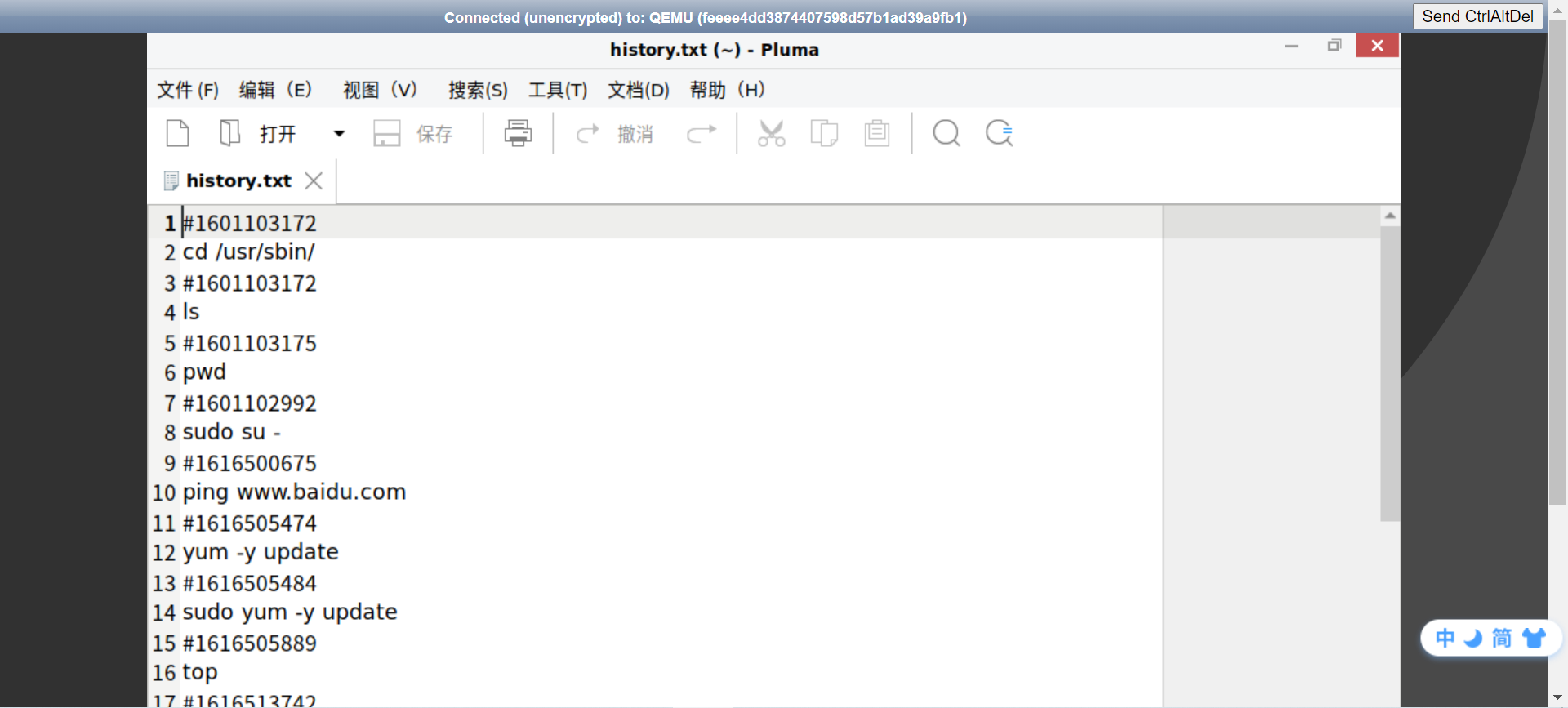1568x708 pixels.
Task: Open the 编辑(E) menu
Action: [275, 90]
